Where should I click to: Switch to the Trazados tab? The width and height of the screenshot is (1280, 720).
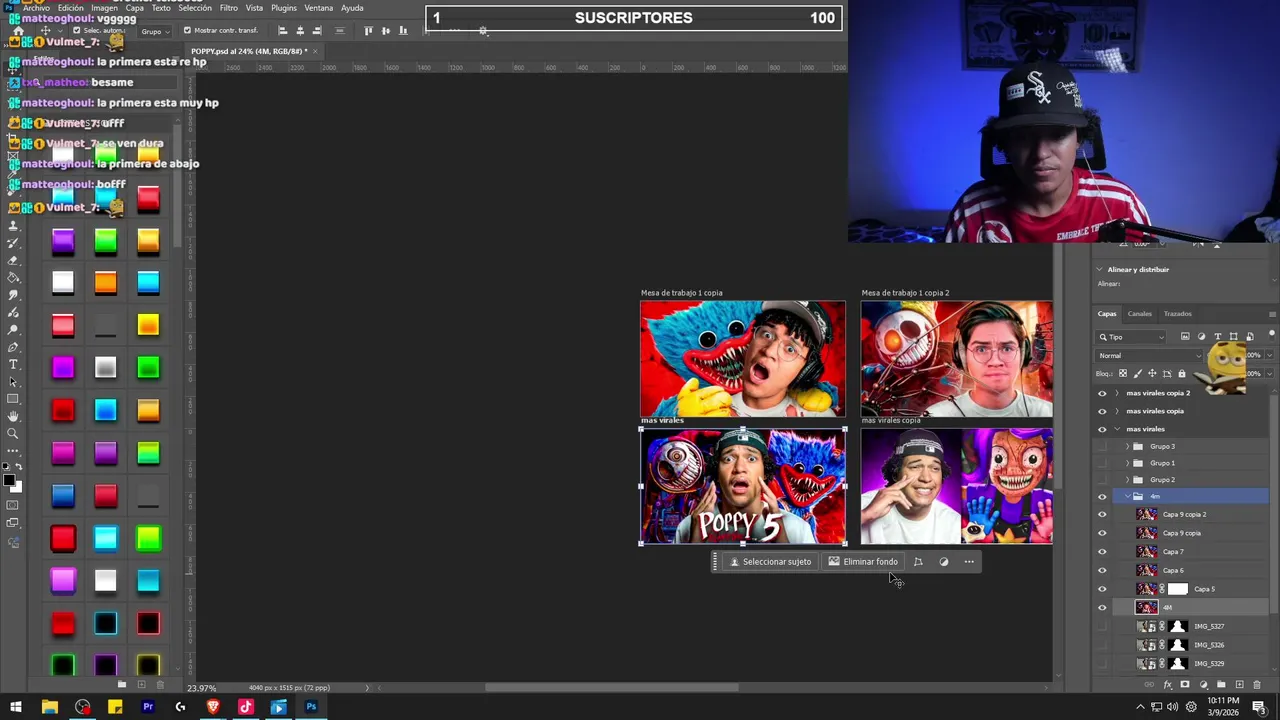pos(1178,314)
